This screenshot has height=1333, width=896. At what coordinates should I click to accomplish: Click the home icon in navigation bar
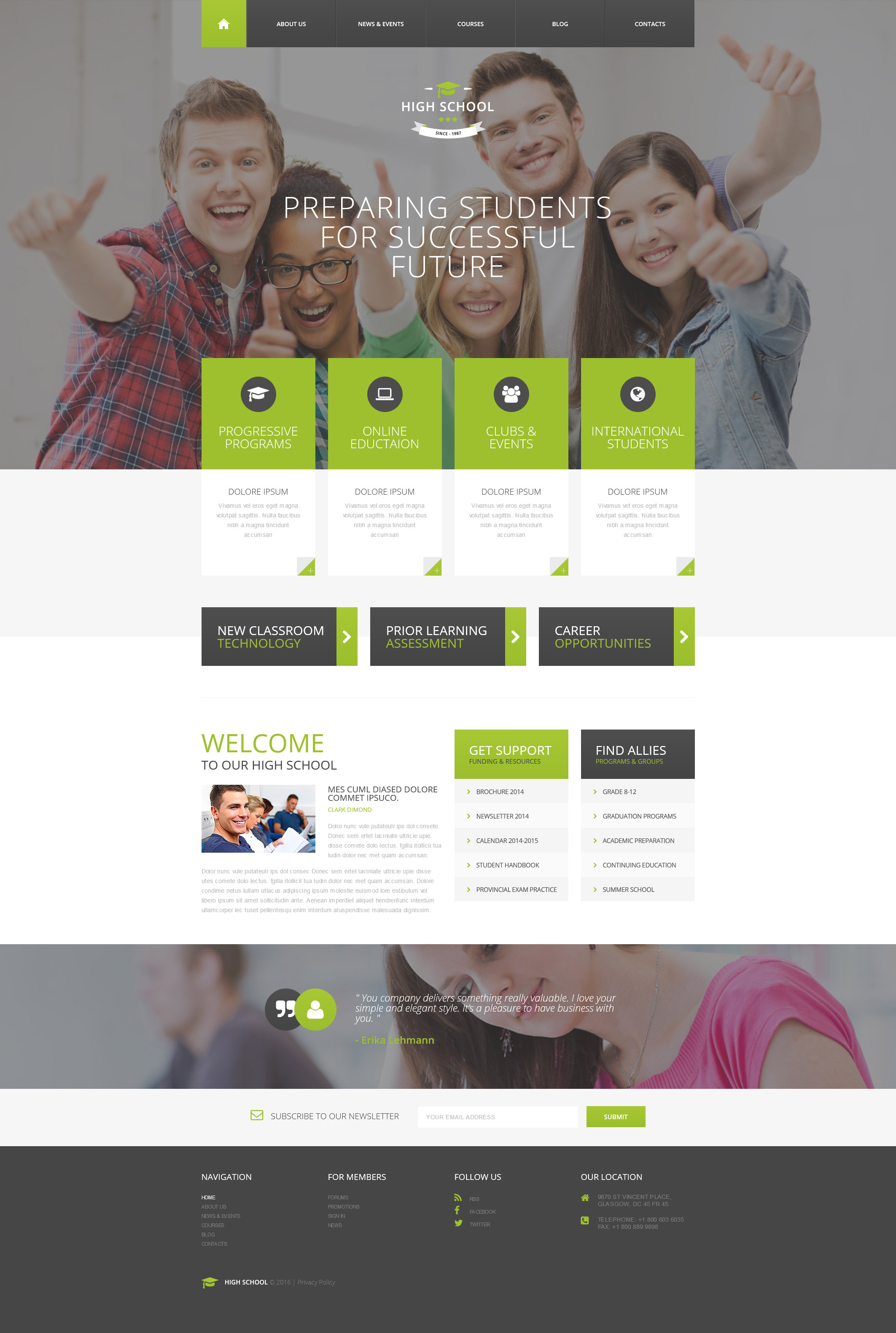coord(224,22)
